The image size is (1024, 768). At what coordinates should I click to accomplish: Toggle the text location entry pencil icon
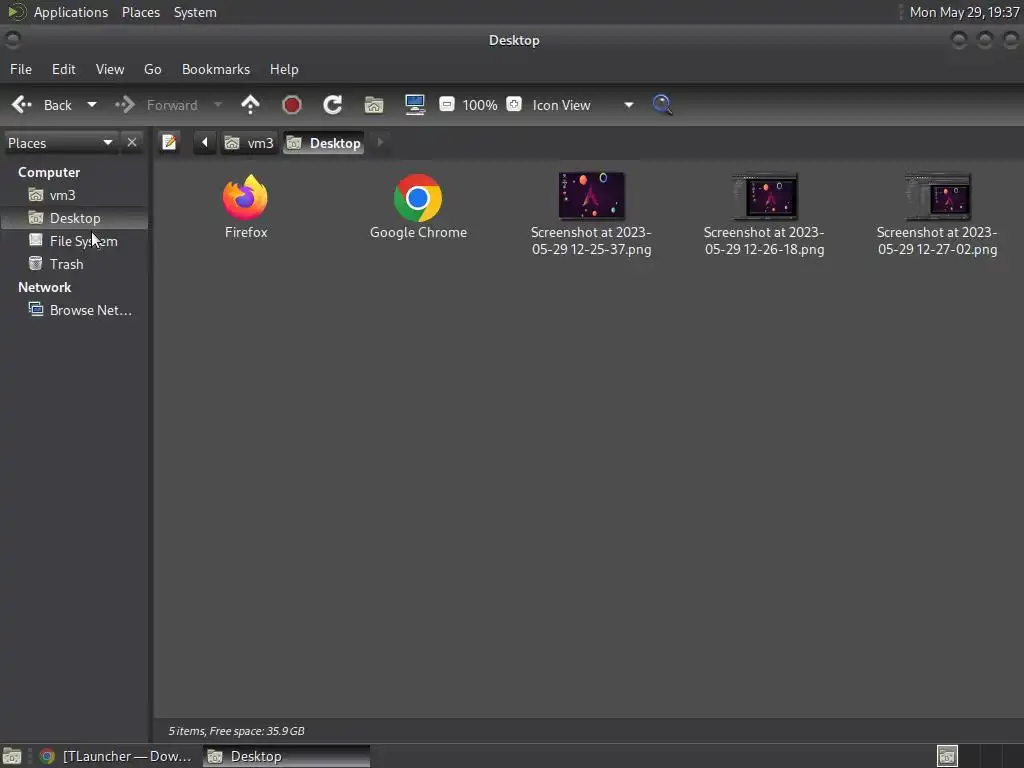coord(170,142)
